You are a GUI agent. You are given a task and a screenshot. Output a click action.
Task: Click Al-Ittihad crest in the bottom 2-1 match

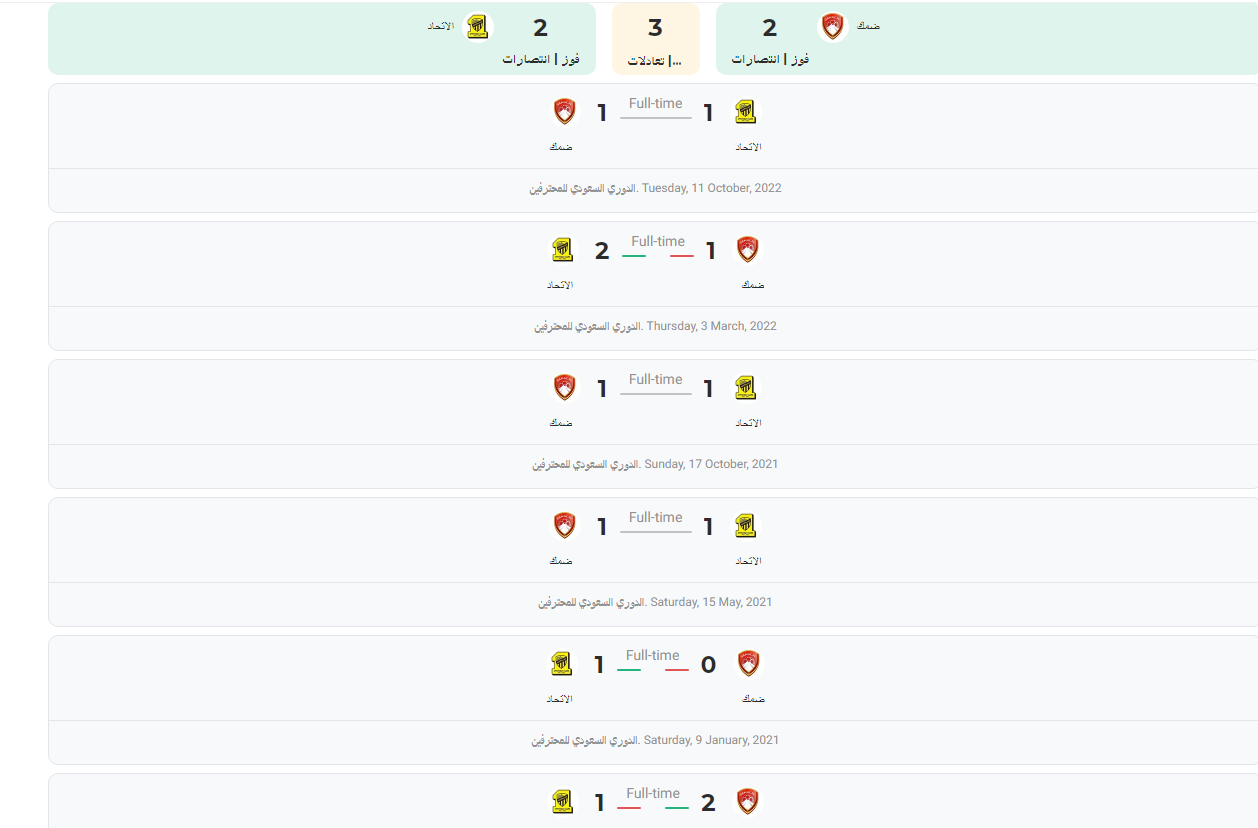click(x=563, y=802)
